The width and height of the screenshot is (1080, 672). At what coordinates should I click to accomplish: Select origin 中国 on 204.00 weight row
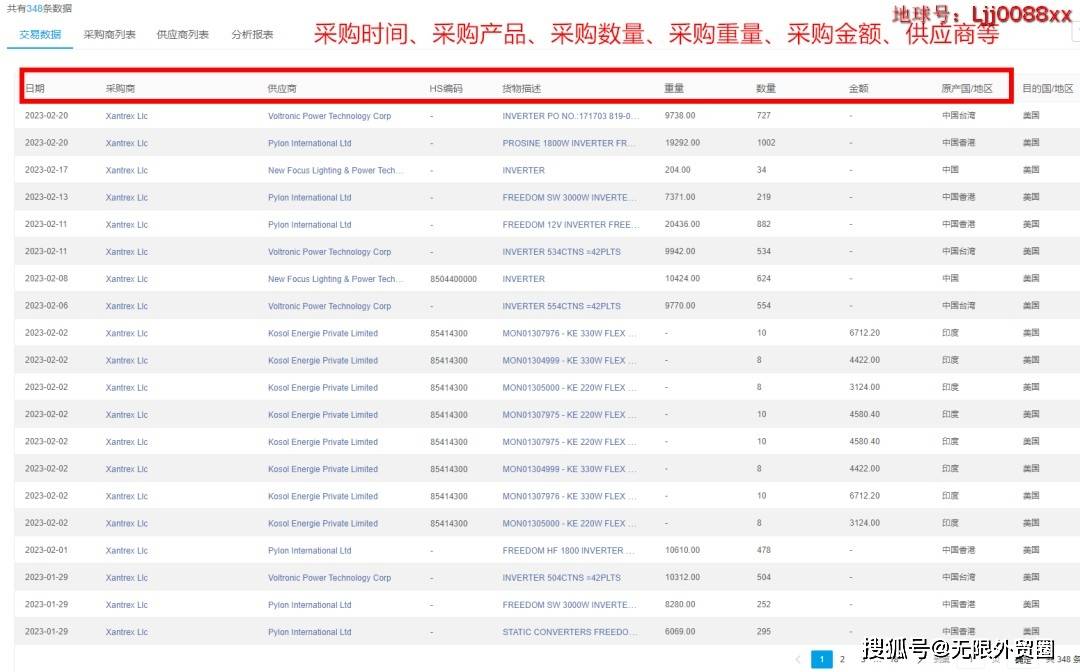[950, 169]
